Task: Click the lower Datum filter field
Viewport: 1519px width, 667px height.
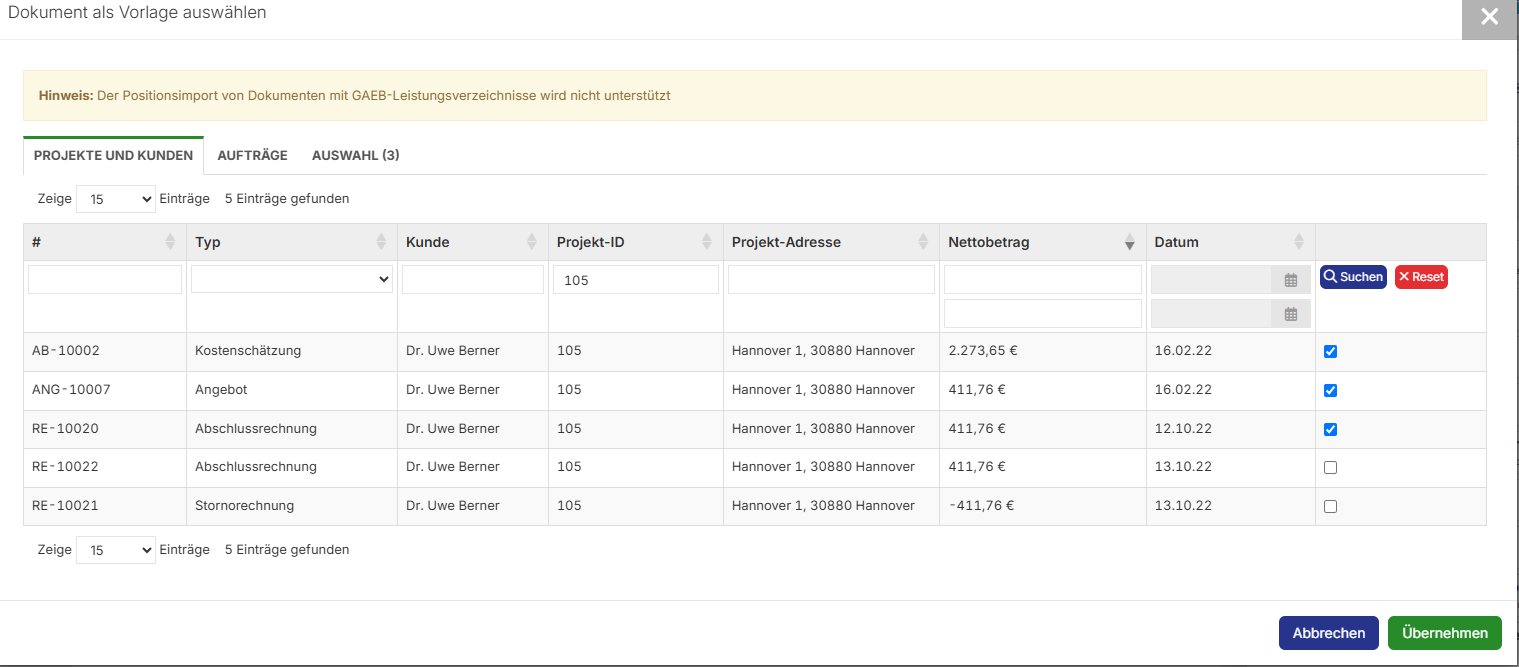Action: pyautogui.click(x=1211, y=314)
